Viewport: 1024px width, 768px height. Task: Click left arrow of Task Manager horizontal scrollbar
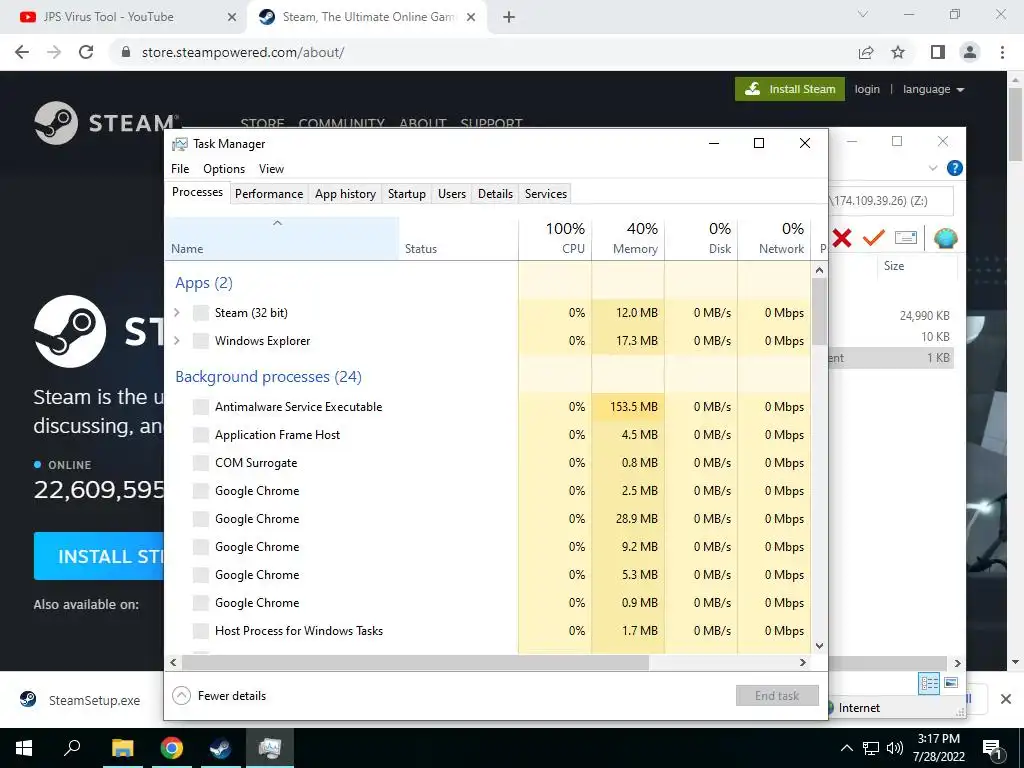click(173, 662)
